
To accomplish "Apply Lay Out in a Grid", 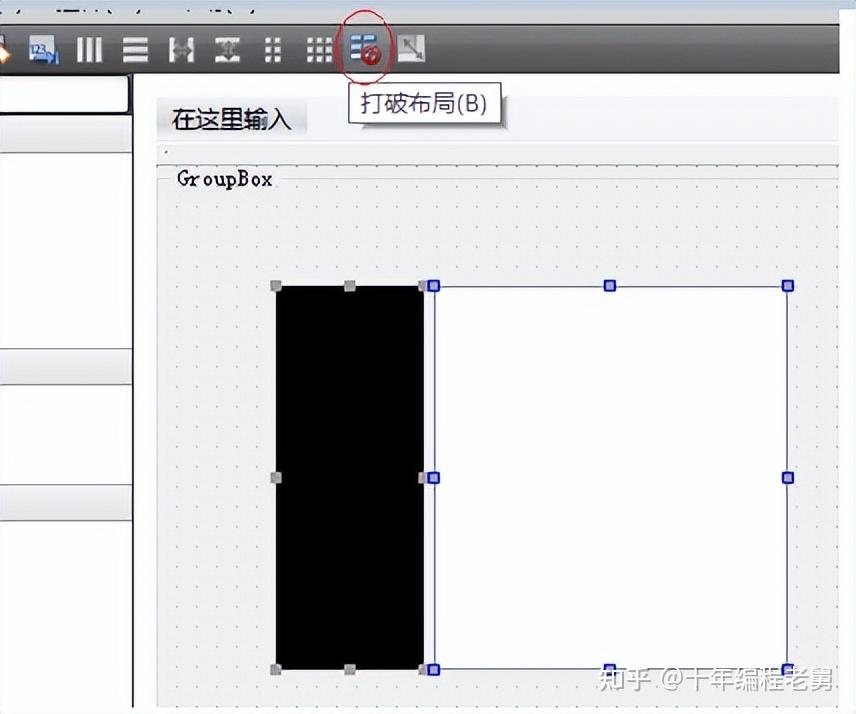I will pos(319,50).
